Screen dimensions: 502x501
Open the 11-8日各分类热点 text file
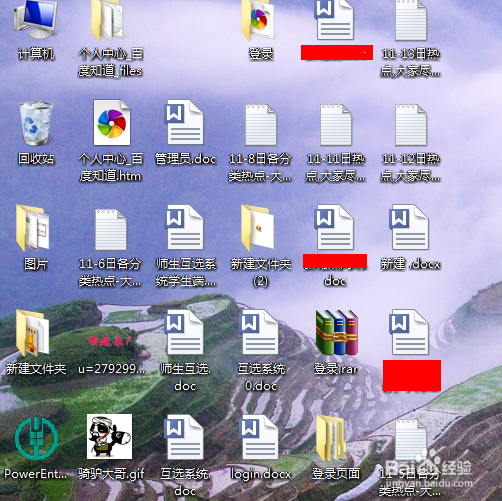261,125
